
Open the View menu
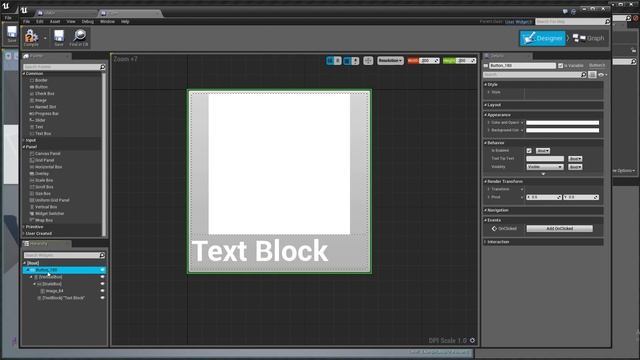click(71, 22)
